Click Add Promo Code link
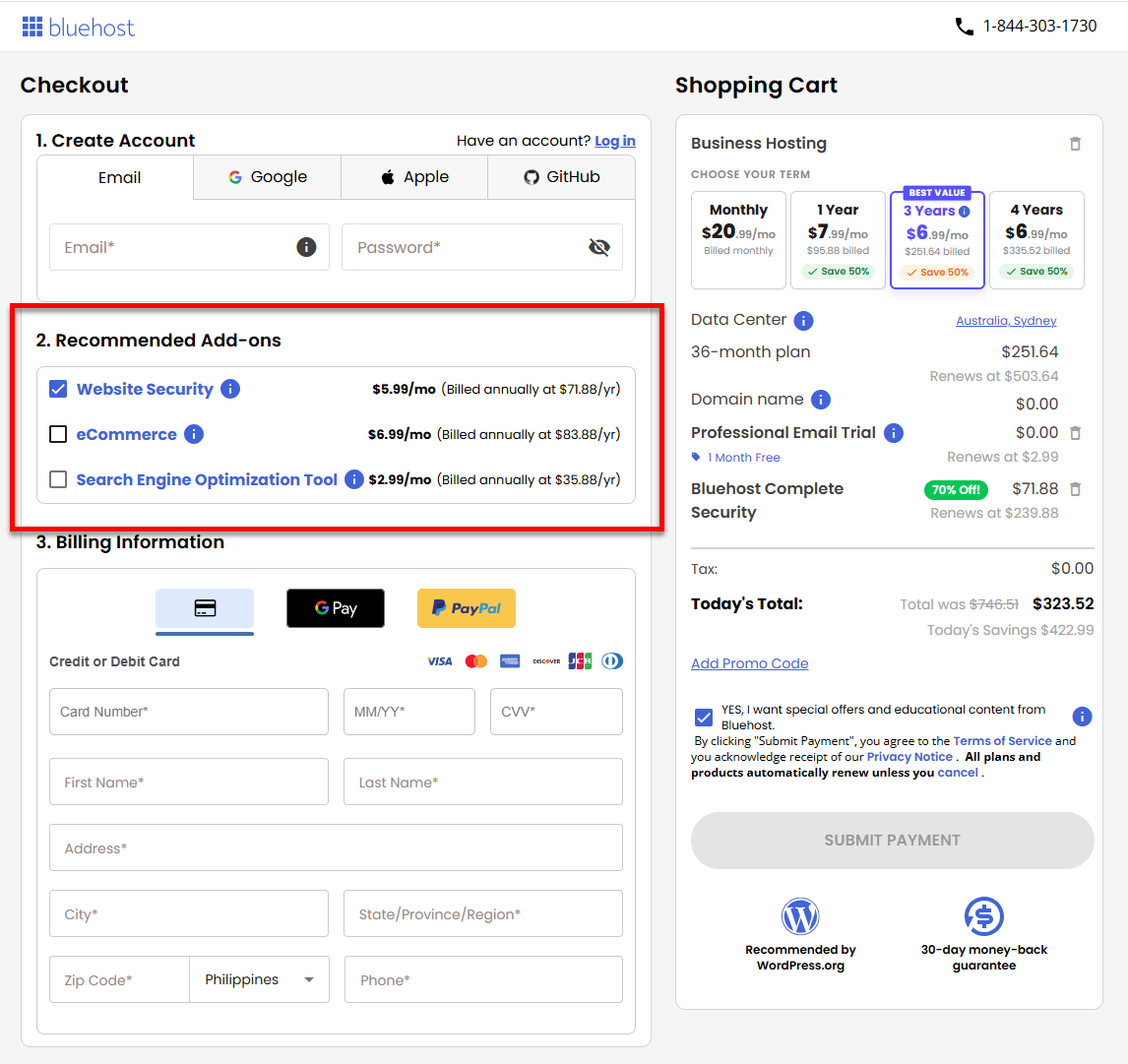1128x1064 pixels. coord(750,664)
